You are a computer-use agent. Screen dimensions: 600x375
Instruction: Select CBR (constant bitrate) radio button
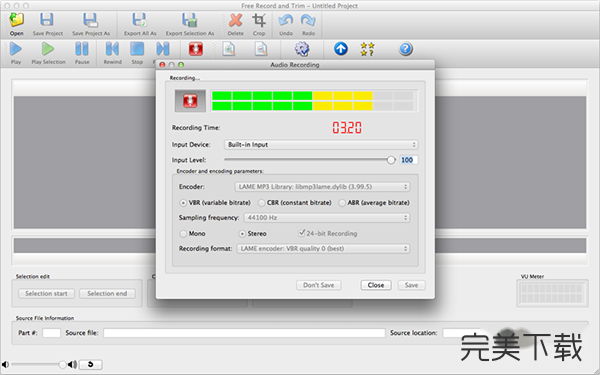pos(261,203)
